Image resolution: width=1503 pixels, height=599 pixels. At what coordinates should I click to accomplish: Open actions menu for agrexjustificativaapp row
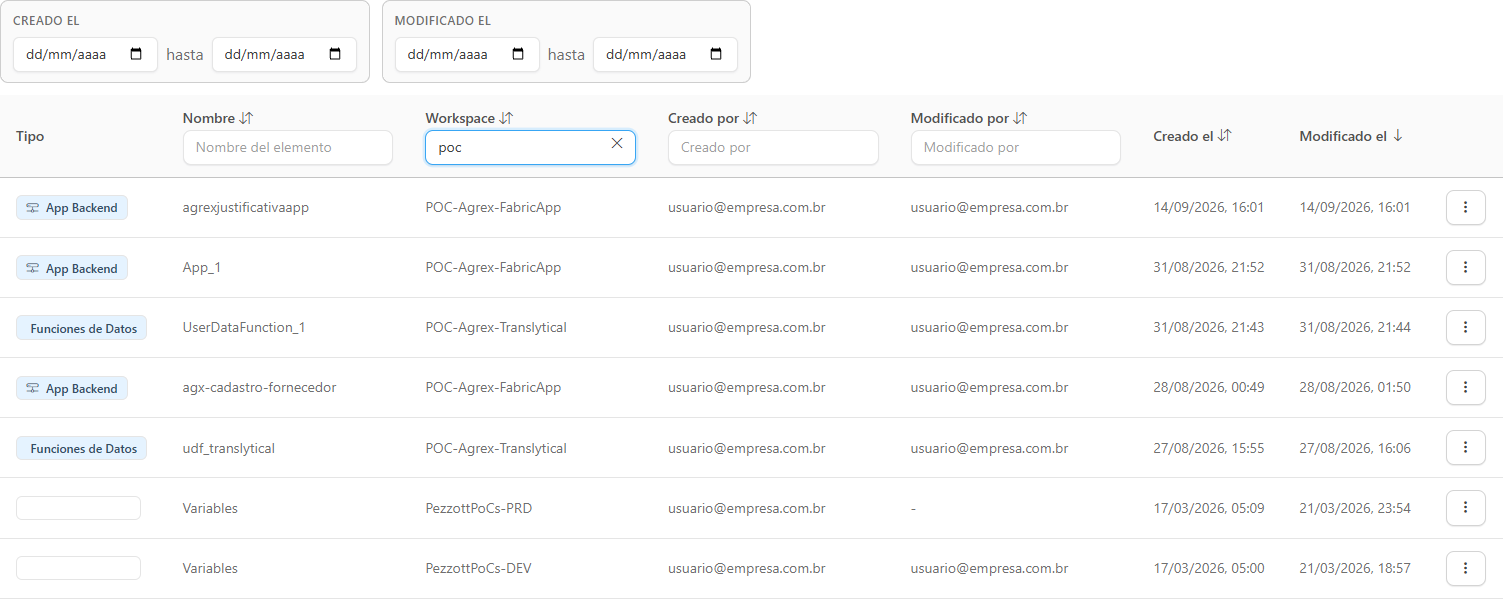[1465, 207]
